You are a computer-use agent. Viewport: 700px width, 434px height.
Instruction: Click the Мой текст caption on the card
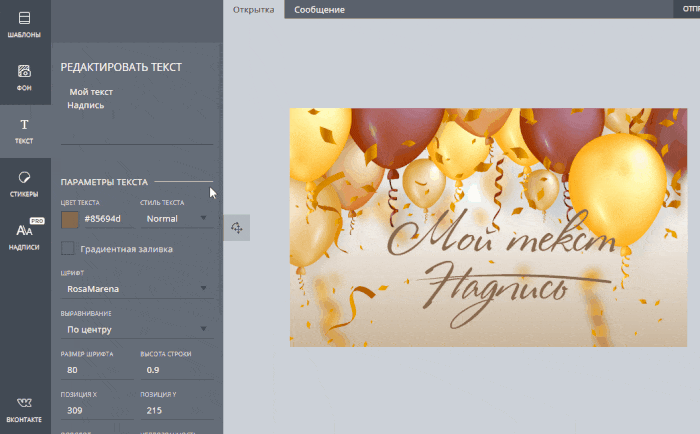[x=501, y=236]
